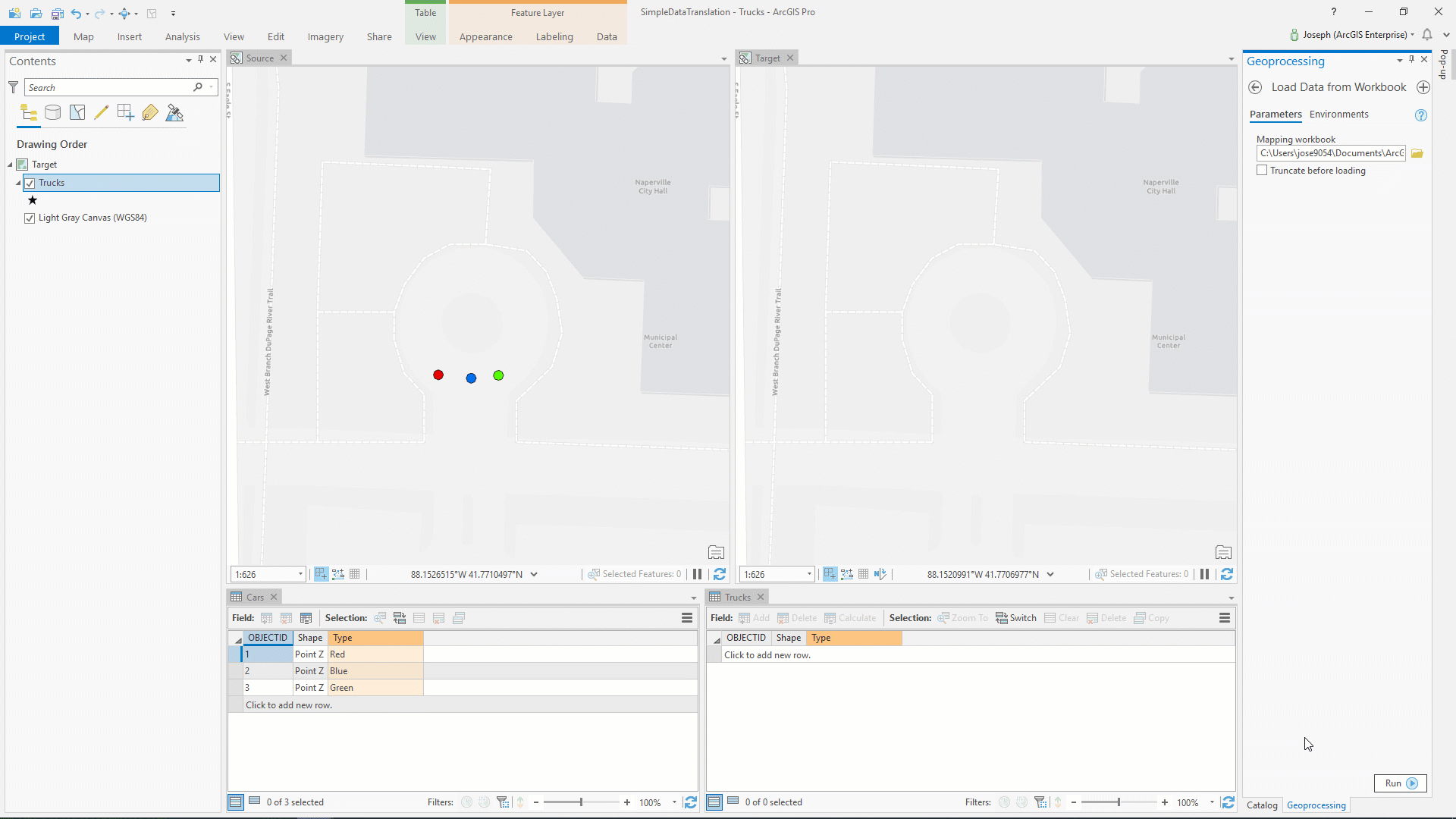This screenshot has height=819, width=1456.
Task: Run the Load Data from Workbook tool
Action: [x=1400, y=783]
